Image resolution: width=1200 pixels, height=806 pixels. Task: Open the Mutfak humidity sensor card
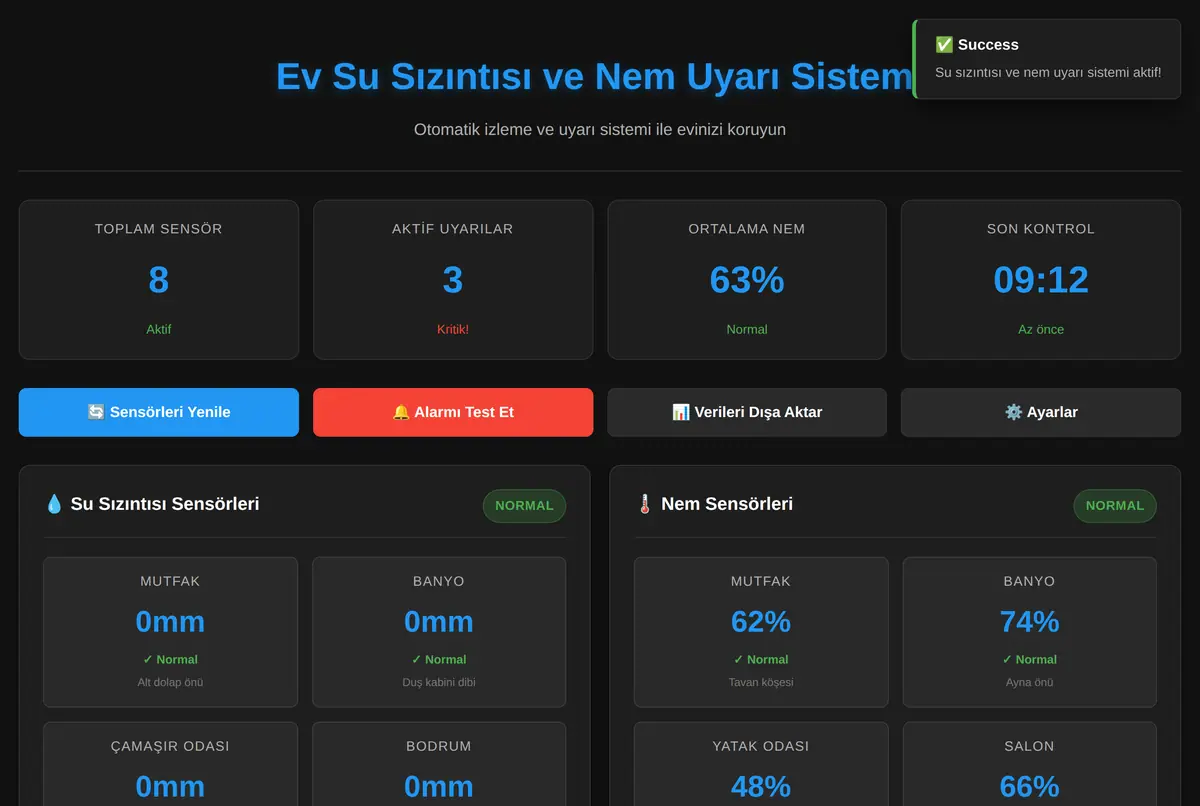pos(761,632)
